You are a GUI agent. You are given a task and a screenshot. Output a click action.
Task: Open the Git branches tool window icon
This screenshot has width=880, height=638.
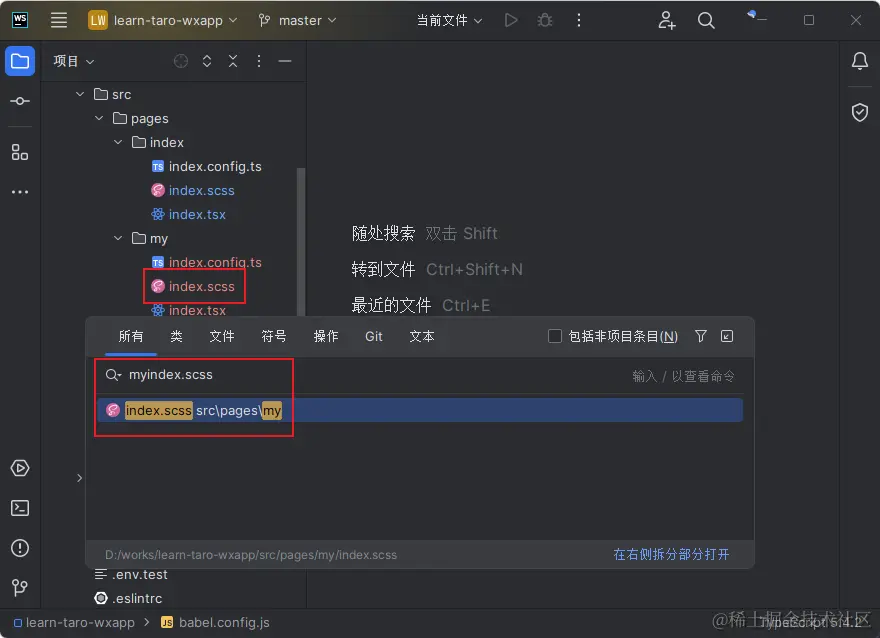[20, 588]
